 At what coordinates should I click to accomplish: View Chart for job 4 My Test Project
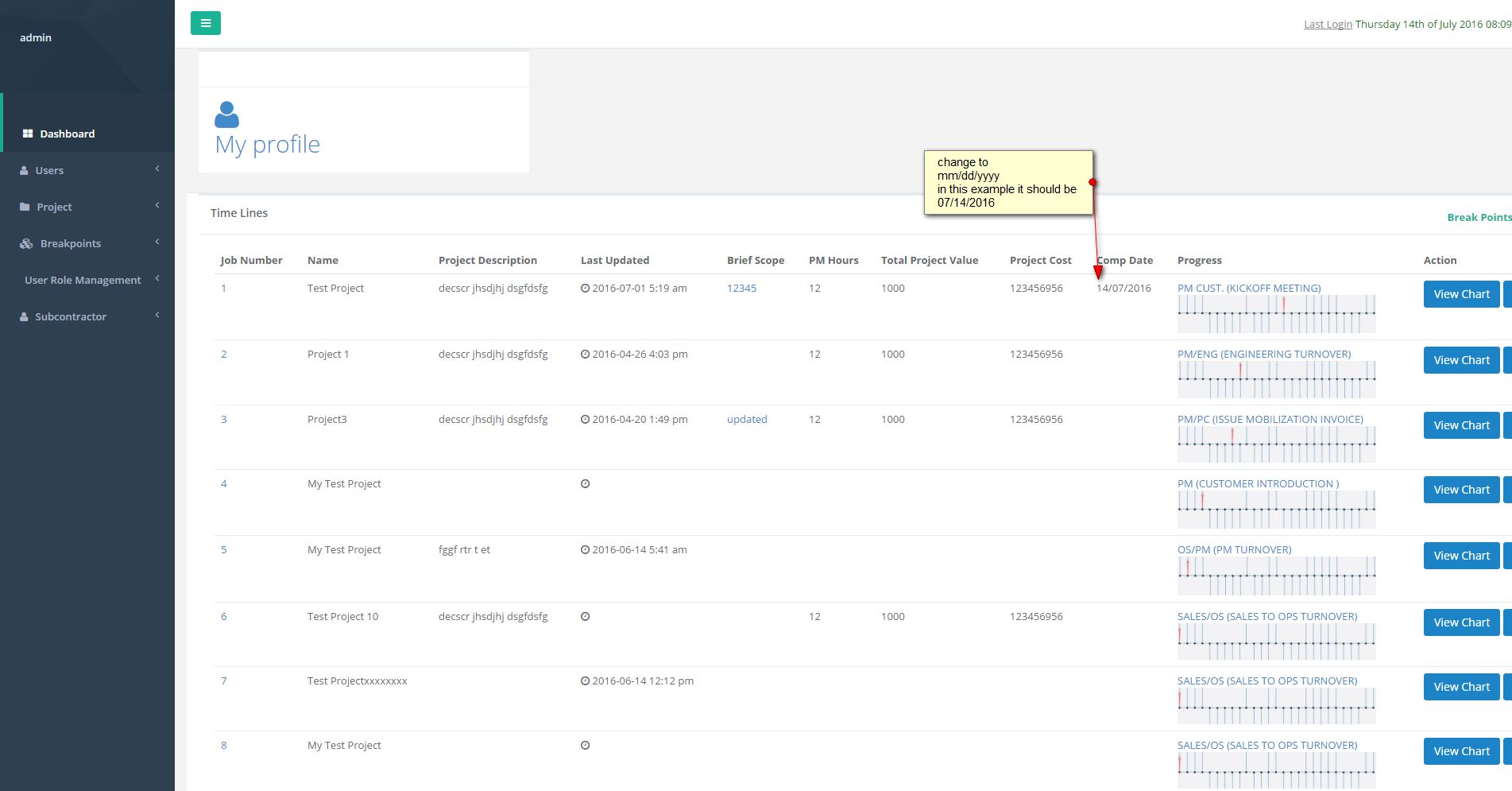click(x=1462, y=490)
